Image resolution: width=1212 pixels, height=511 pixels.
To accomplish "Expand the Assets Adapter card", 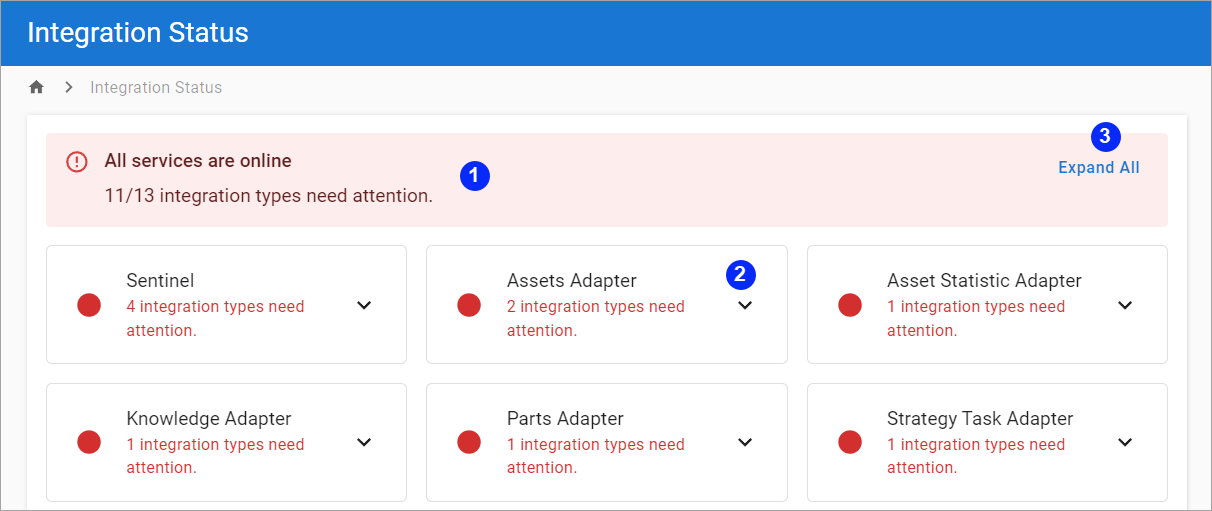I will [745, 305].
